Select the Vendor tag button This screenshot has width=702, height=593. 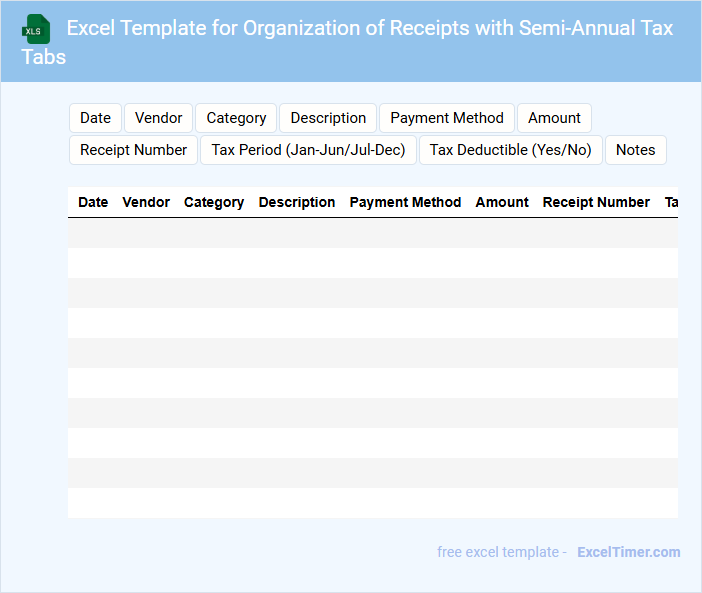tap(158, 118)
